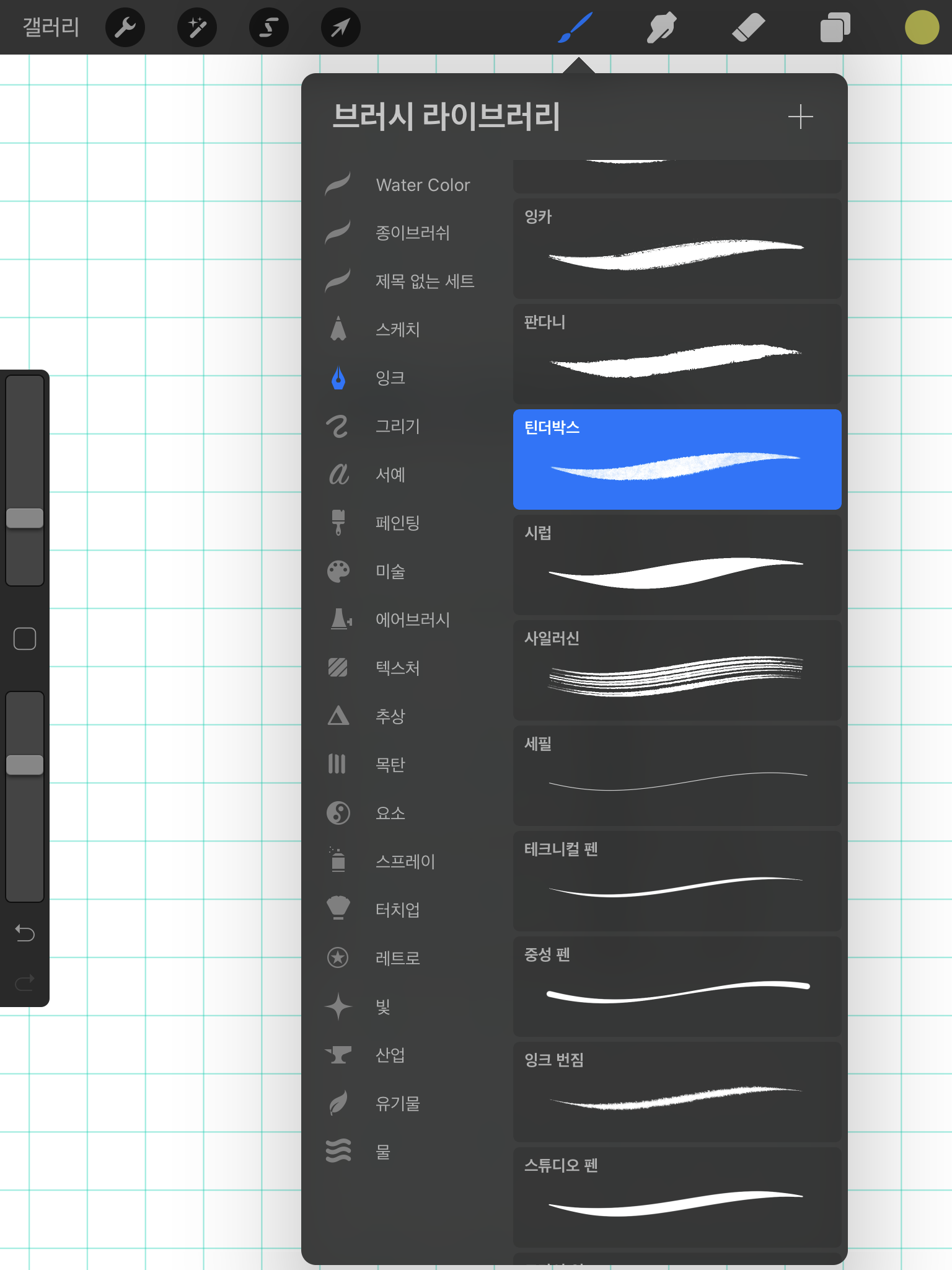Select the 잉카 brush
The width and height of the screenshot is (952, 1270).
coord(677,249)
